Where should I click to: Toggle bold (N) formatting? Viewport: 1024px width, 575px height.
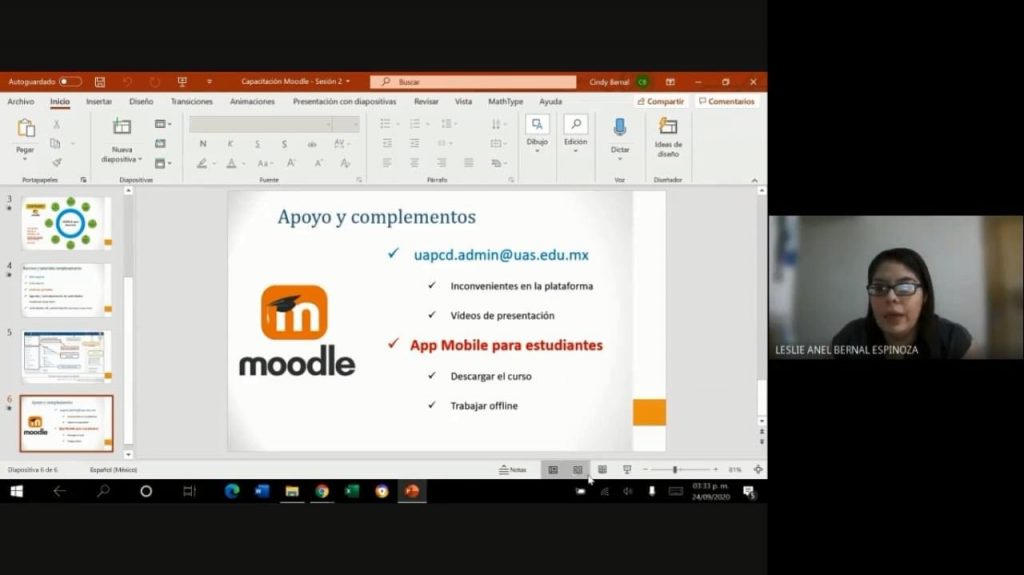coord(203,144)
